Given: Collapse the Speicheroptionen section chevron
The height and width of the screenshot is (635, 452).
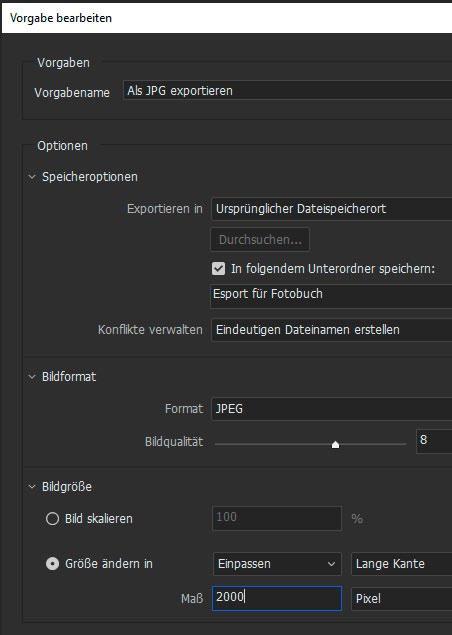Looking at the screenshot, I should (x=32, y=177).
